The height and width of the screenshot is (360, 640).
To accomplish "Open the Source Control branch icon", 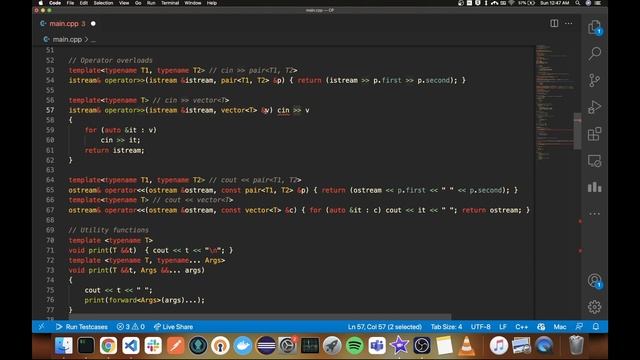I will 594,80.
